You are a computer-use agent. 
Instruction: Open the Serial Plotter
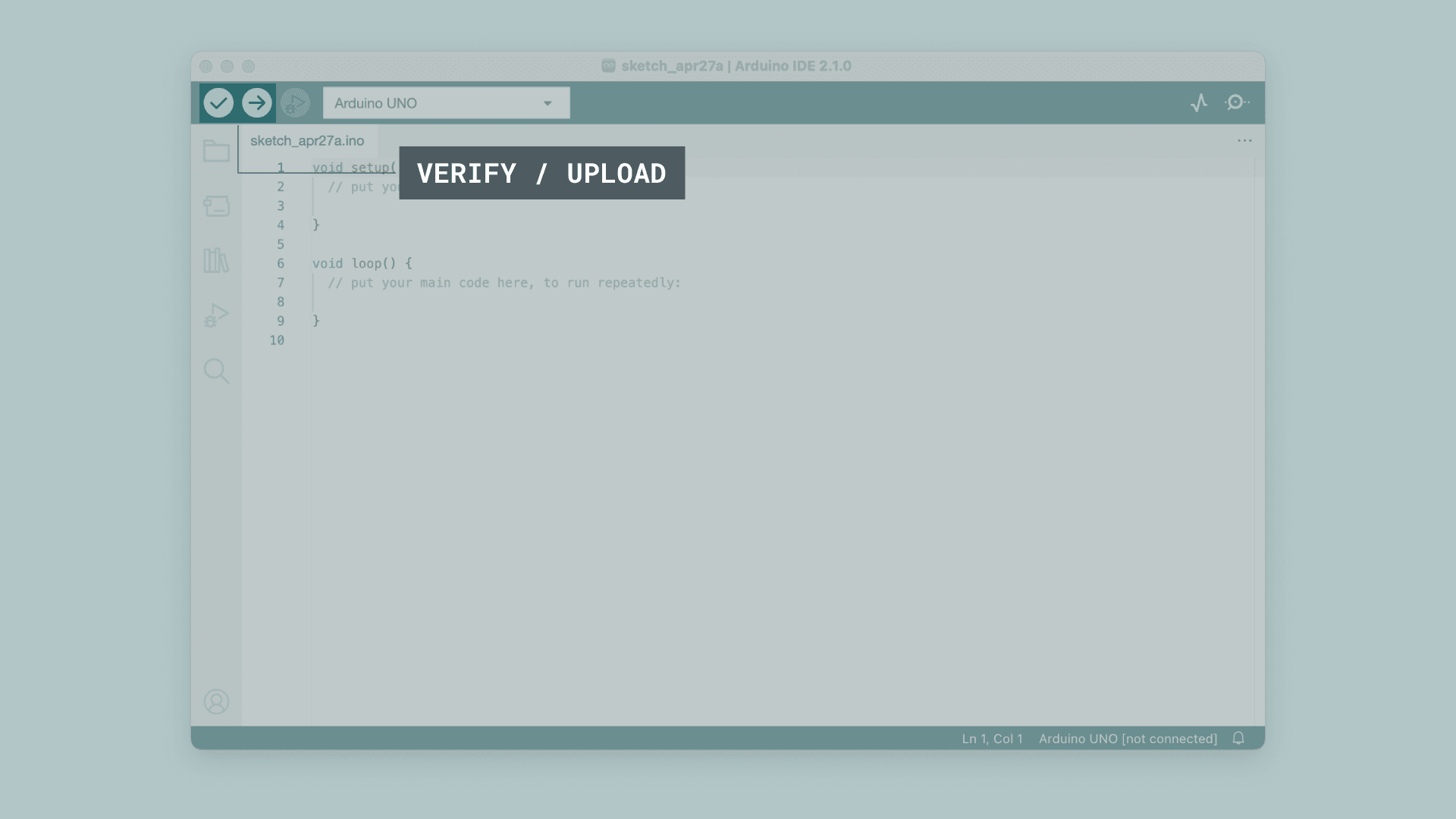(1199, 102)
